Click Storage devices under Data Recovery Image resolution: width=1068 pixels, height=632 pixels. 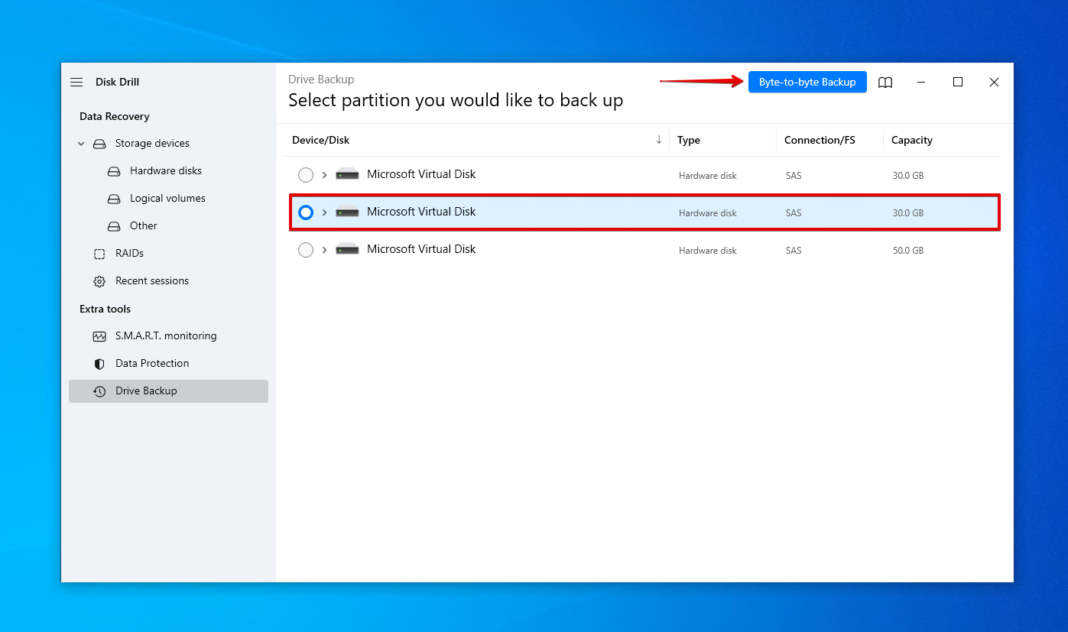[x=153, y=143]
